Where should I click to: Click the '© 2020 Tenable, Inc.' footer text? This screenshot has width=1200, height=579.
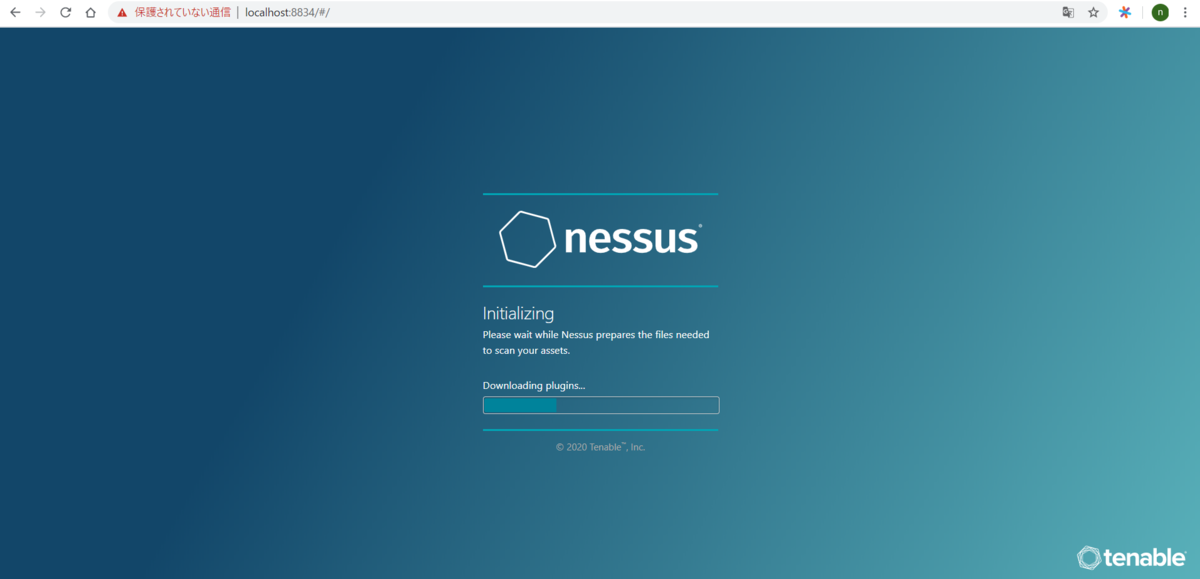[601, 447]
